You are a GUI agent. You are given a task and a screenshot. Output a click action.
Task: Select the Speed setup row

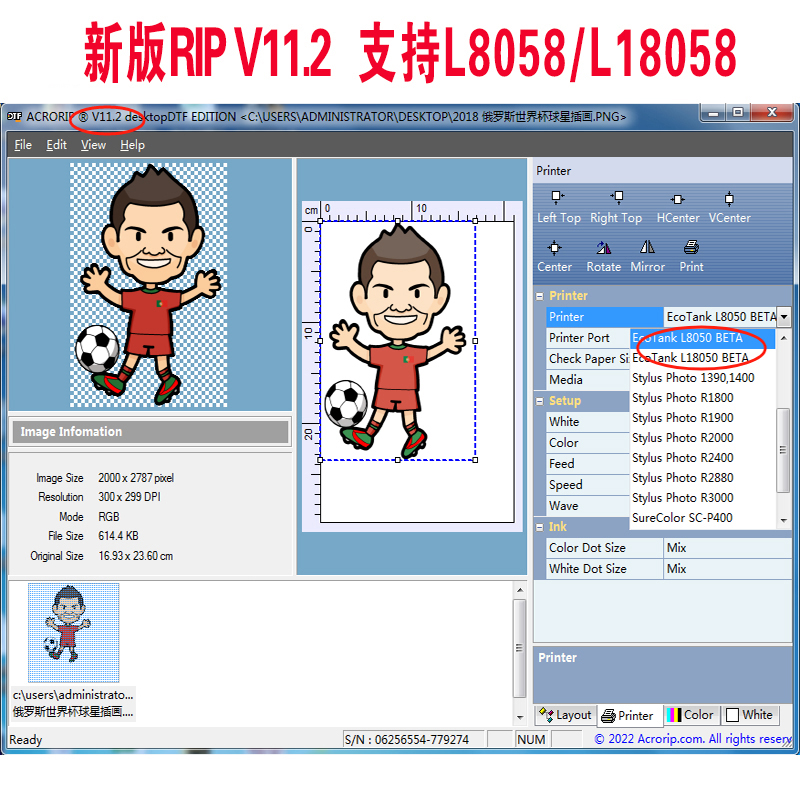coord(588,485)
